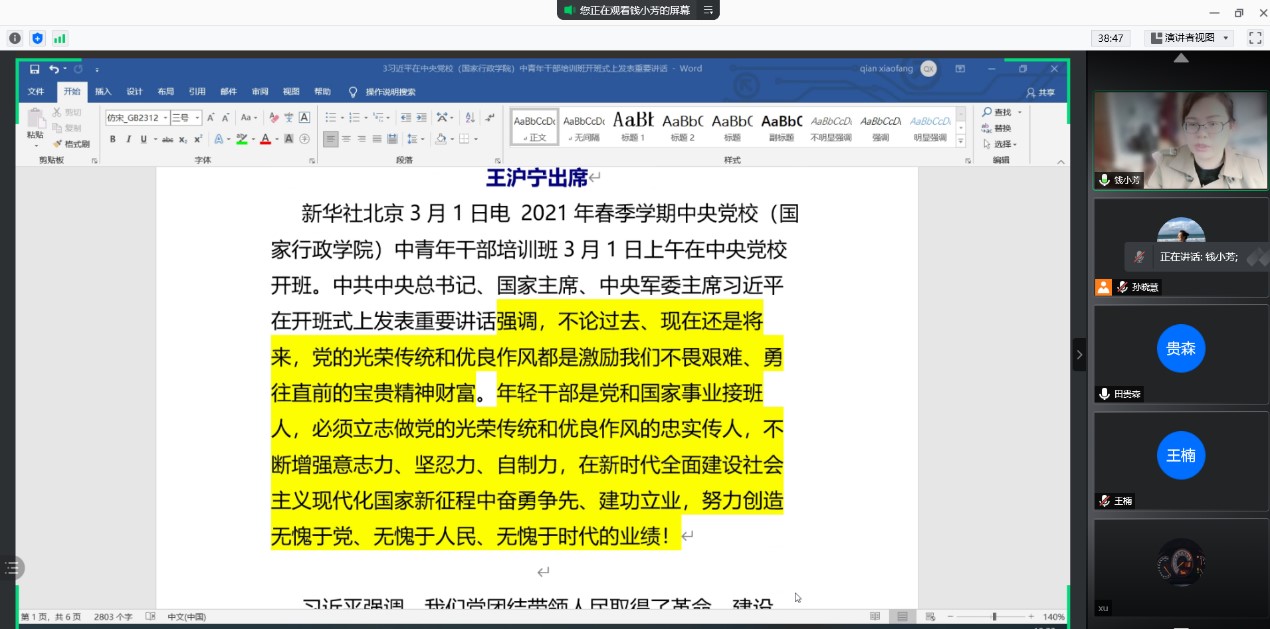Click the bullet list icon

[331, 117]
